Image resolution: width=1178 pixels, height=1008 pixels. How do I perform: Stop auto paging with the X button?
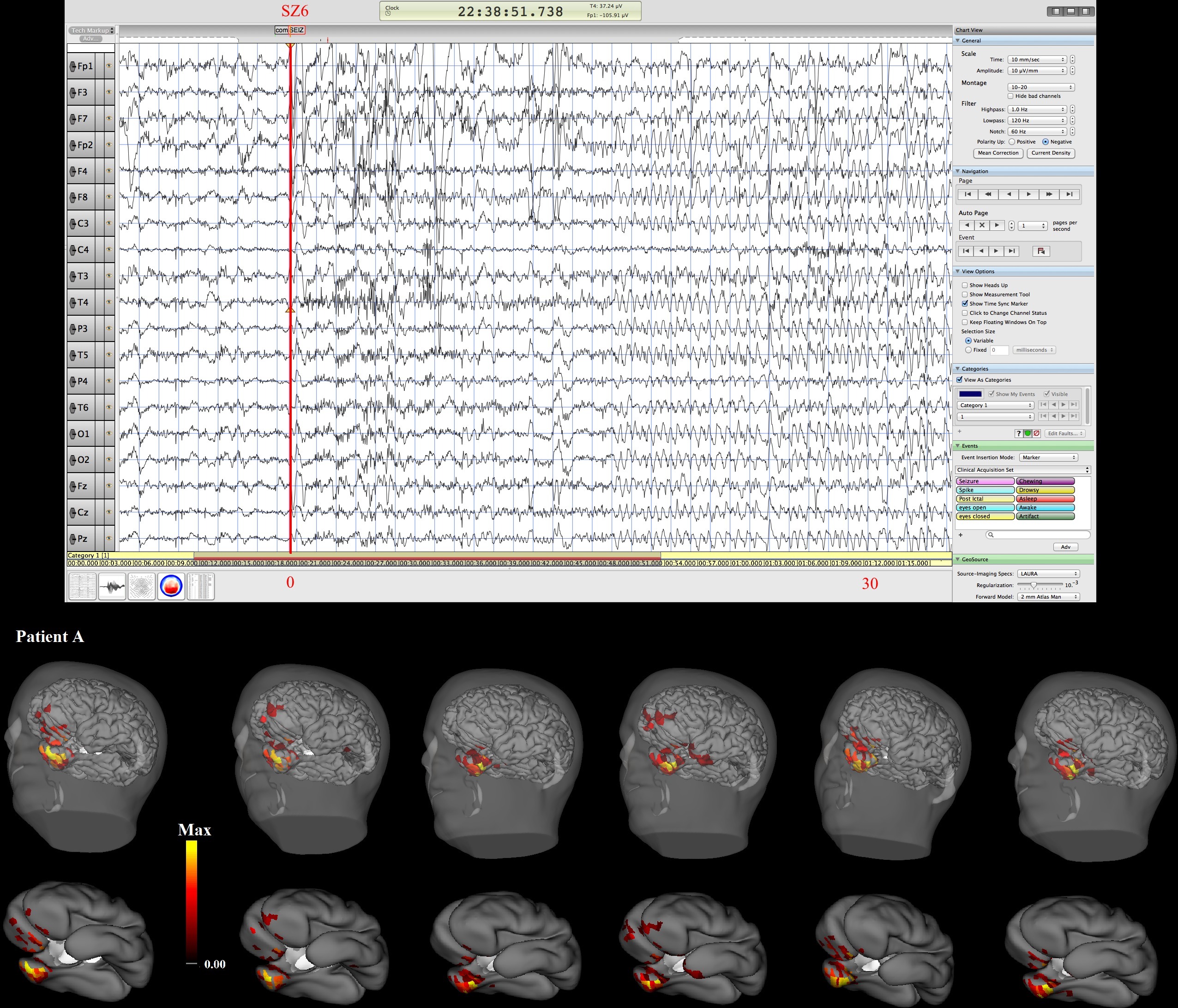click(x=982, y=225)
